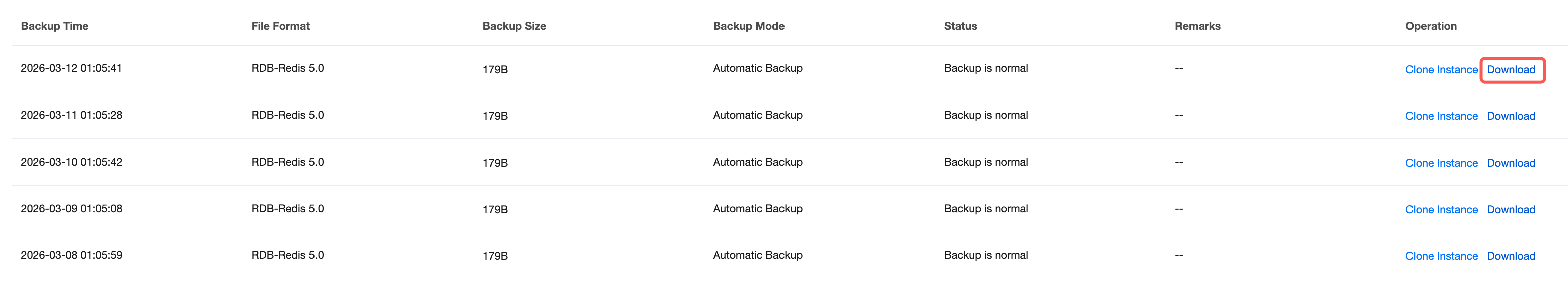Click the File Format column header
Image resolution: width=1568 pixels, height=283 pixels.
tap(280, 26)
